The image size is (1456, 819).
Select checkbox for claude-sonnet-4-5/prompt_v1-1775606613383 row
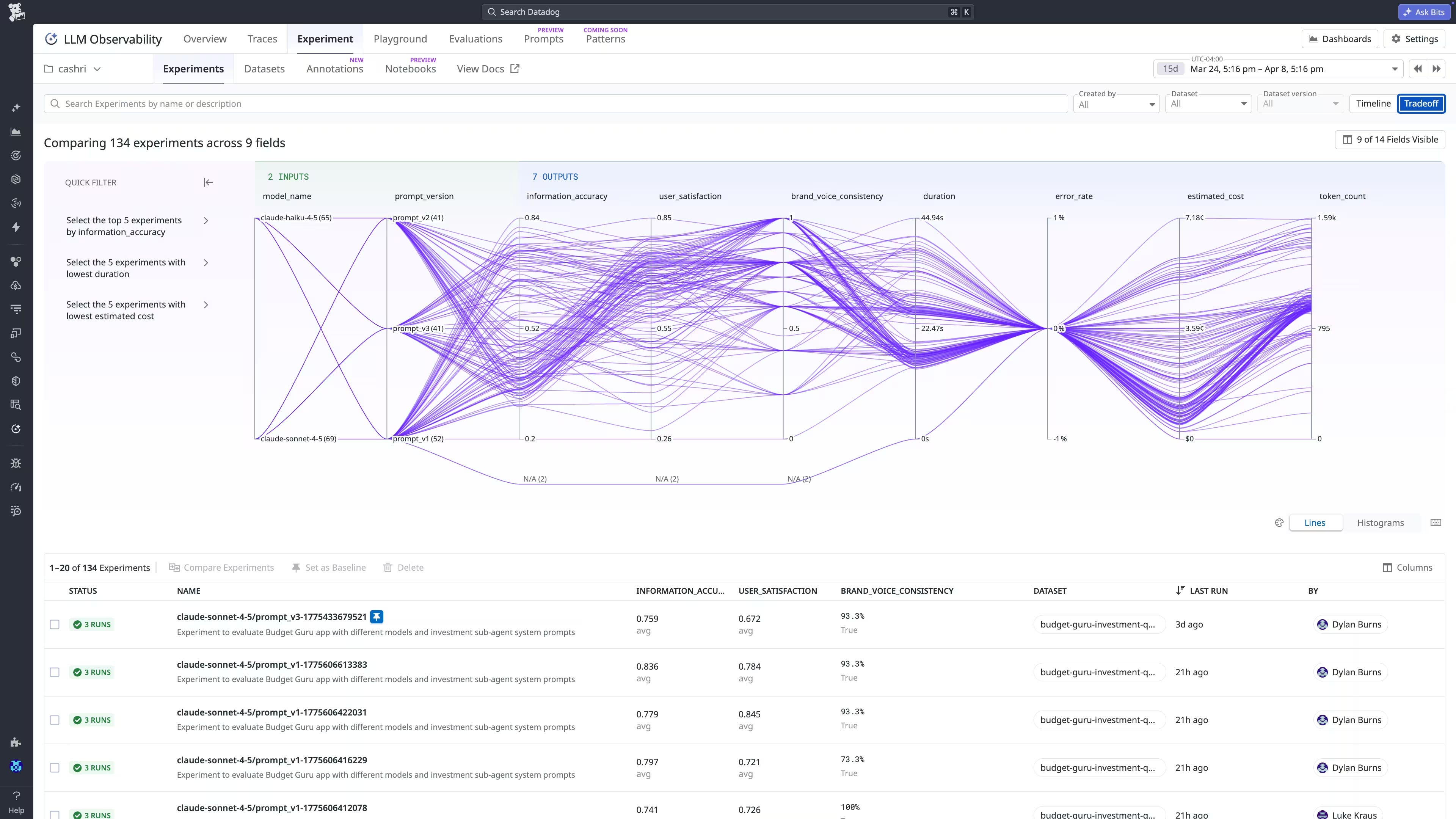[x=55, y=672]
